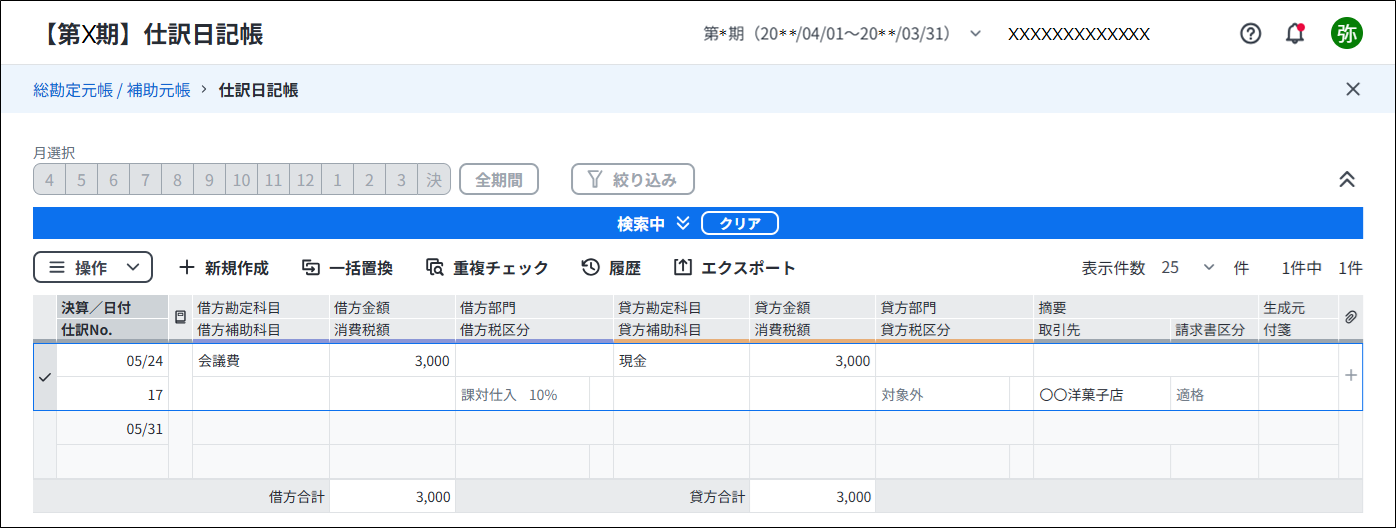Open the help question mark icon
This screenshot has width=1396, height=528.
1250,34
